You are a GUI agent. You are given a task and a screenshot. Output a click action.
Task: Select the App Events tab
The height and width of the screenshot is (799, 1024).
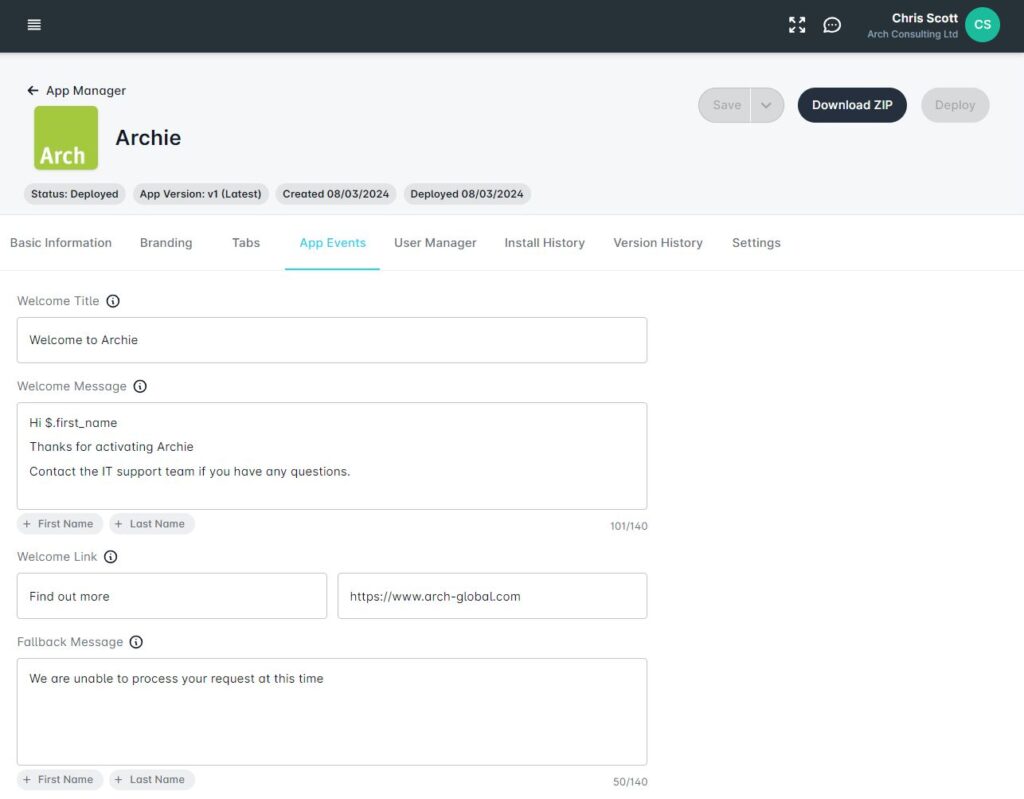(x=332, y=243)
